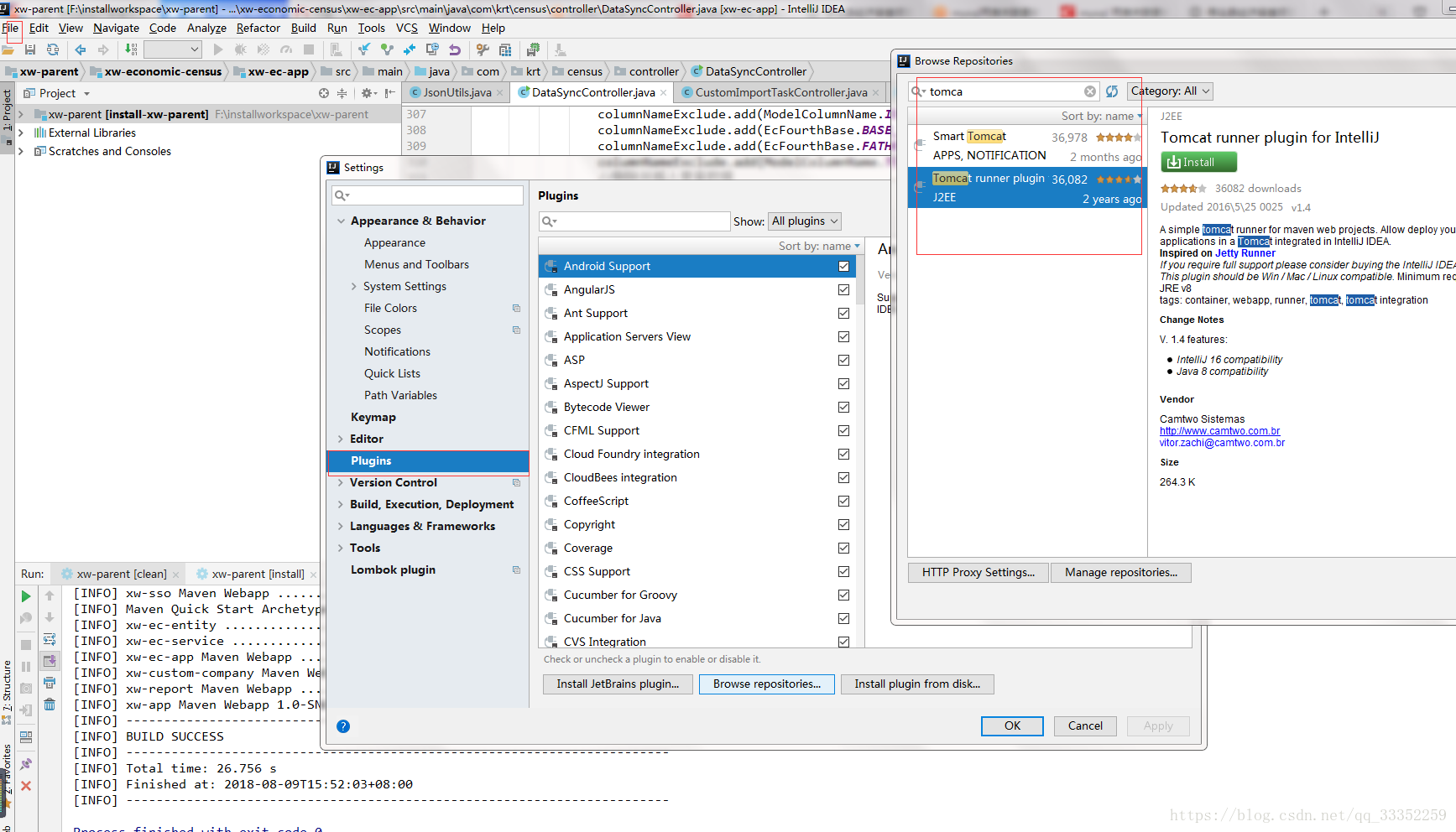Click the Show History clock icon
The height and width of the screenshot is (832, 1456).
pyautogui.click(x=432, y=50)
